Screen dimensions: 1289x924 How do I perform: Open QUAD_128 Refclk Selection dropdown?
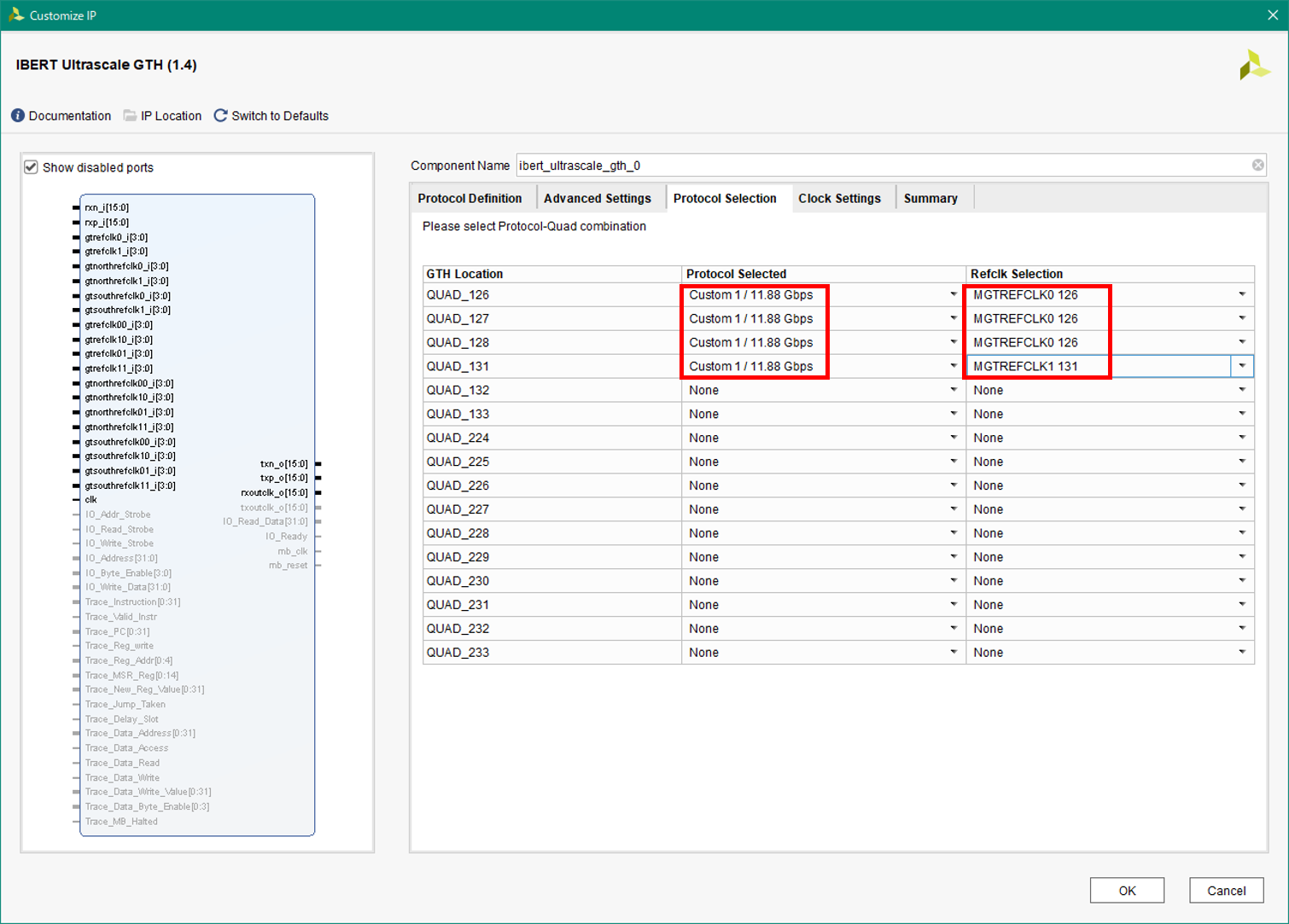pos(1242,343)
